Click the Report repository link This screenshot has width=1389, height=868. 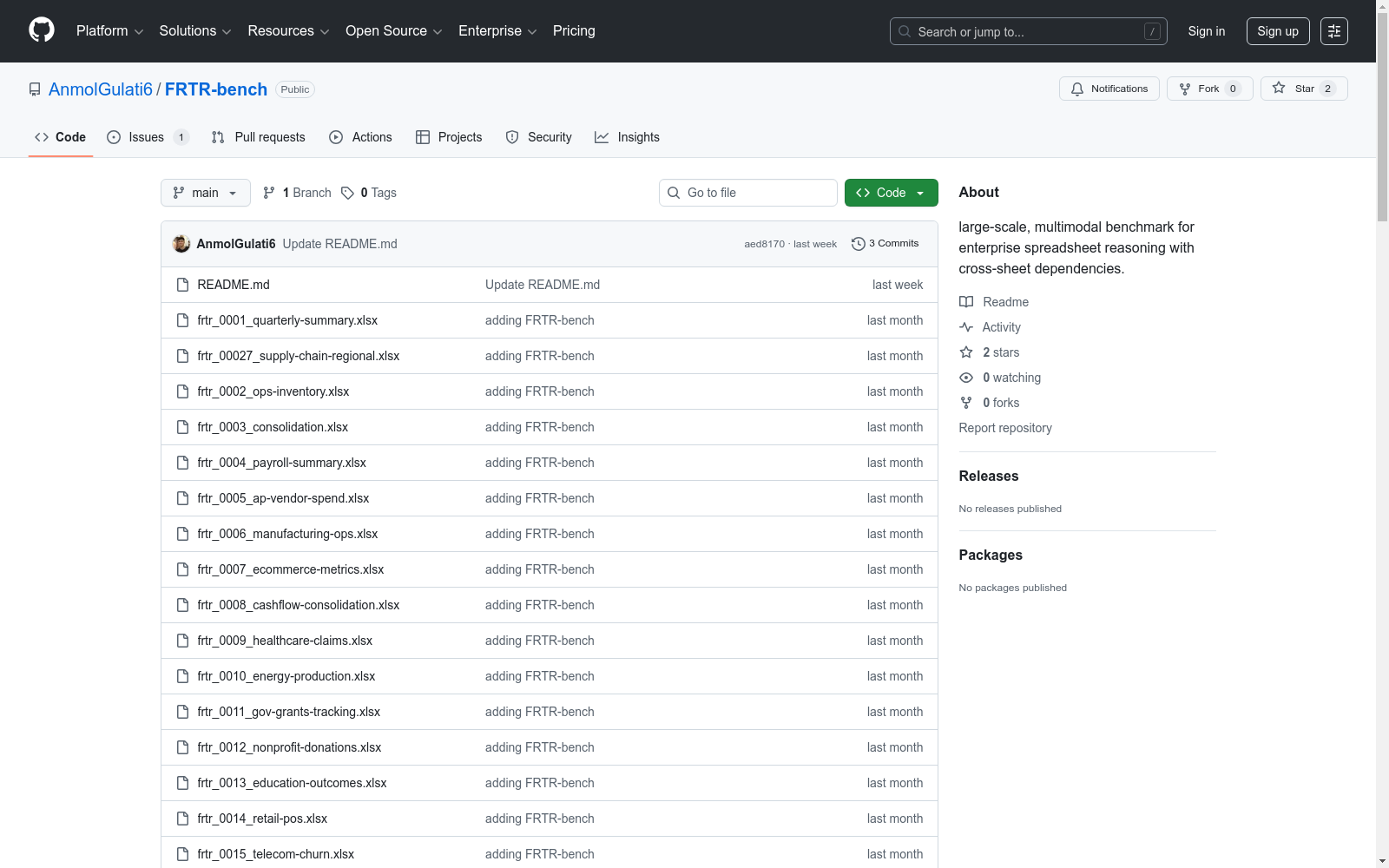click(1005, 428)
